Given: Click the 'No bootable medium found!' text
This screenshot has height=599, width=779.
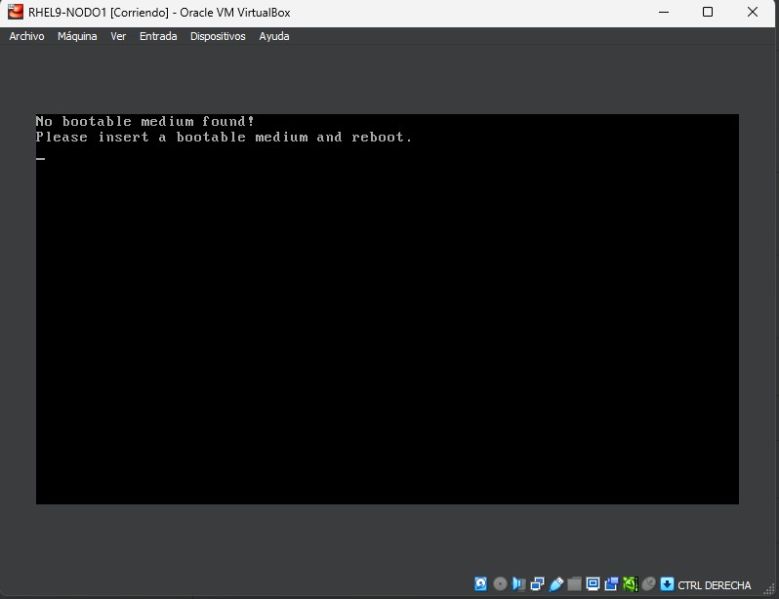Looking at the screenshot, I should pos(145,121).
